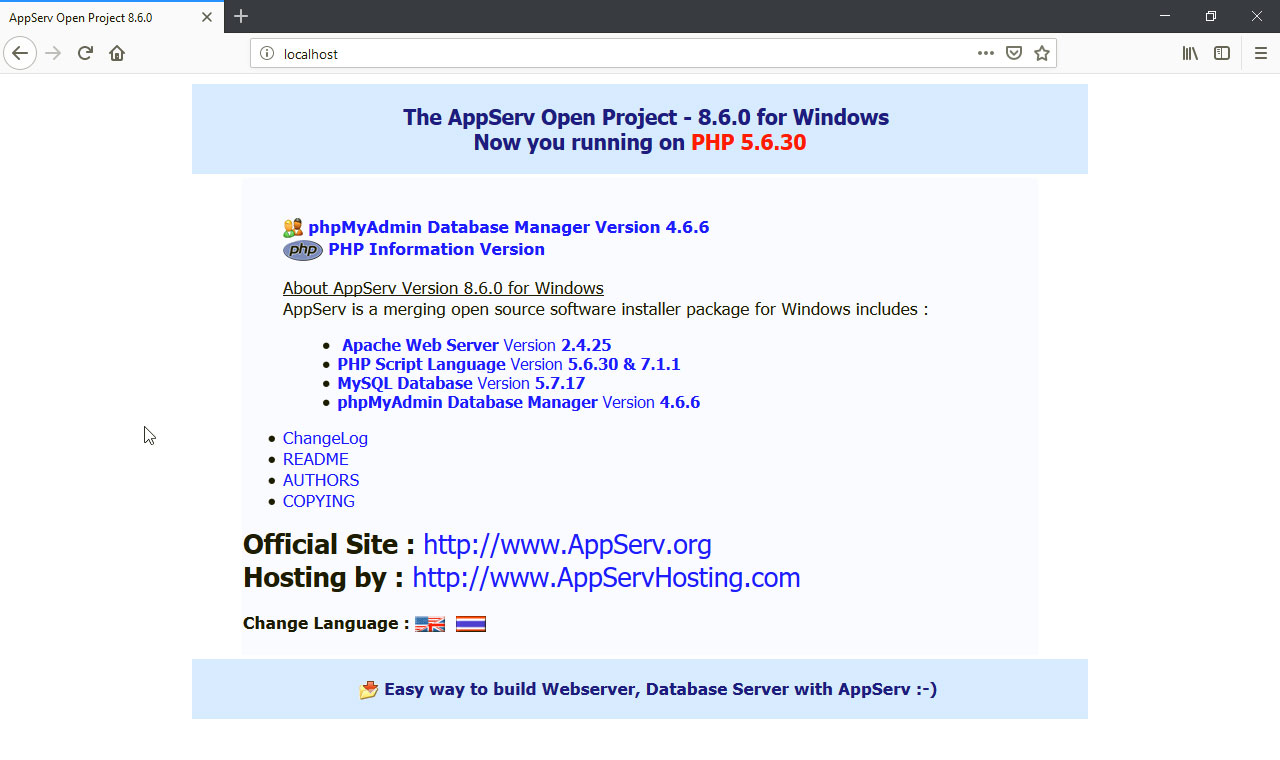Open the Library panel
The image size is (1280, 760).
1189,53
